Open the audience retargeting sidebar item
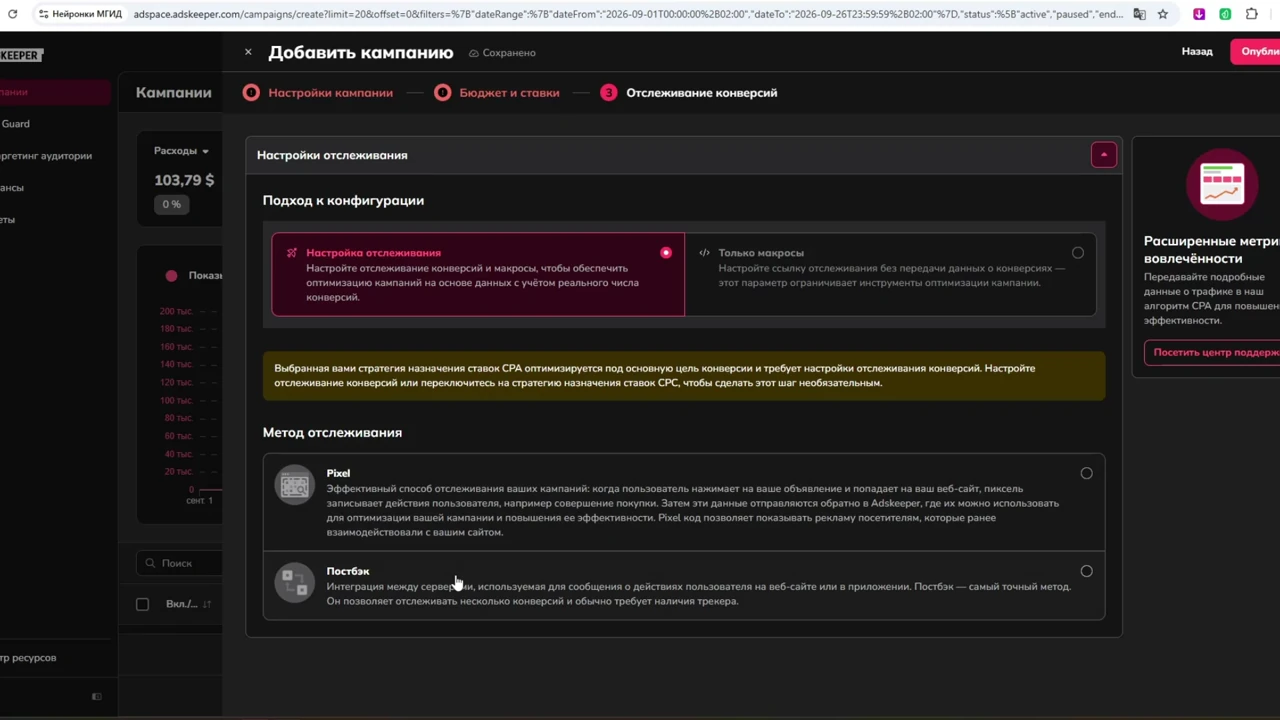1280x720 pixels. 46,156
